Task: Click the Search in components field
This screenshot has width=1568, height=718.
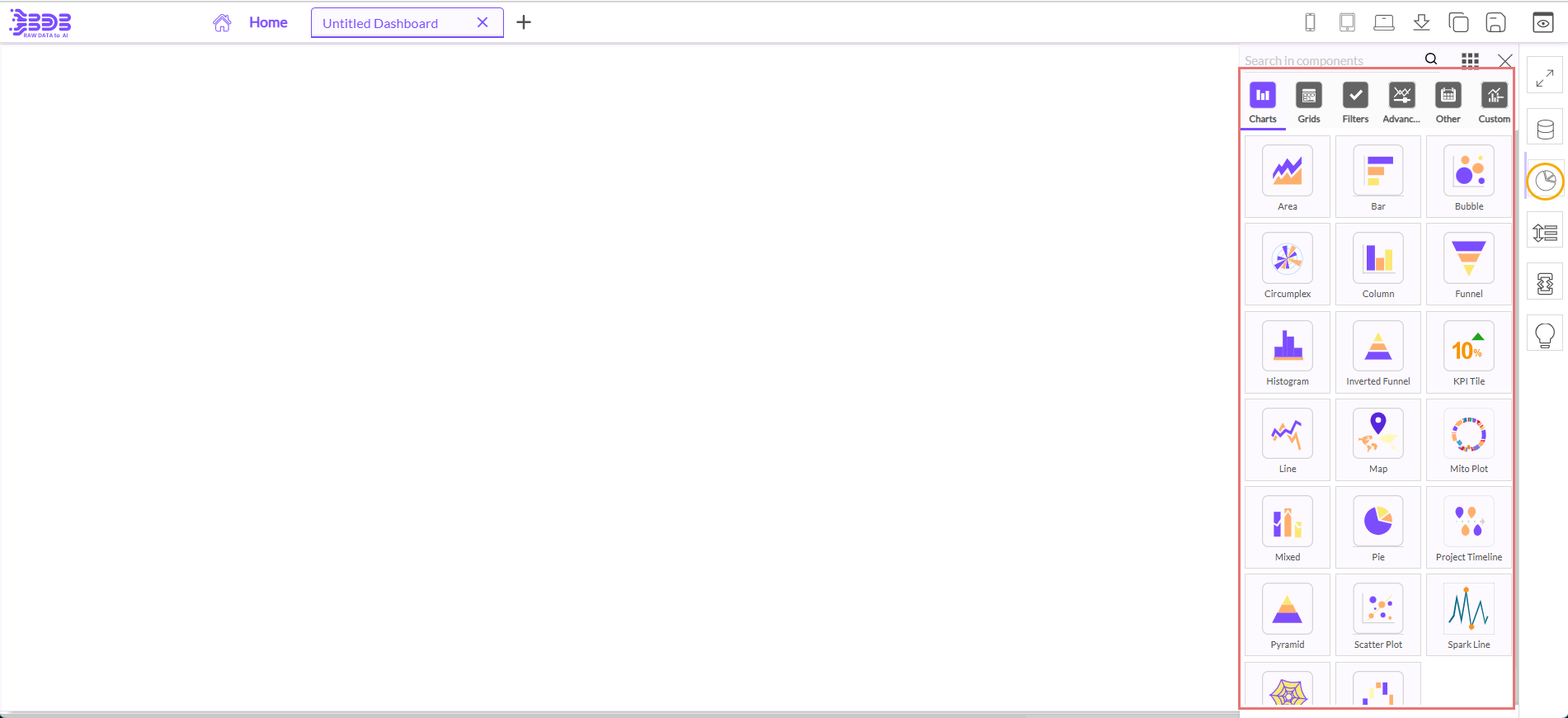Action: pos(1328,60)
